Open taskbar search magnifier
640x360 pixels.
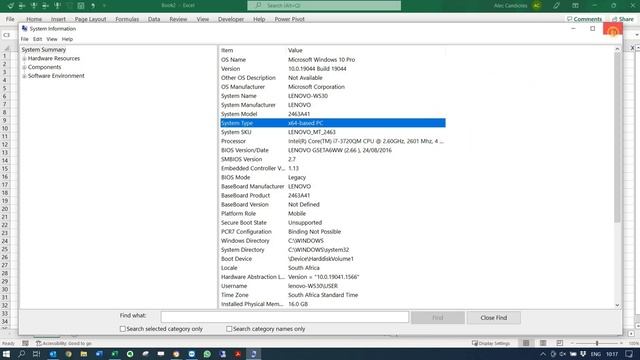(x=22, y=354)
